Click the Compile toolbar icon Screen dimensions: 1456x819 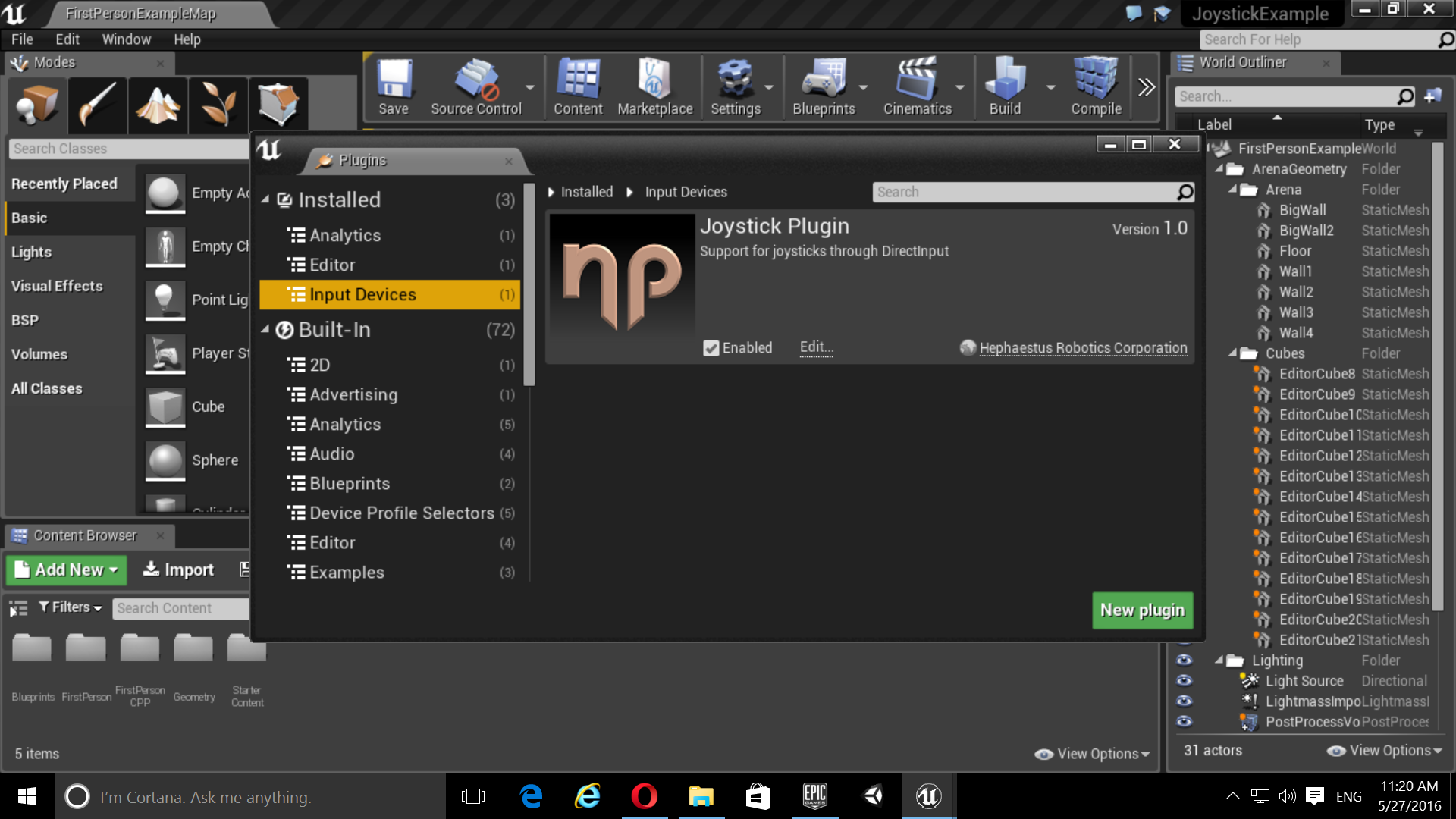(1096, 87)
